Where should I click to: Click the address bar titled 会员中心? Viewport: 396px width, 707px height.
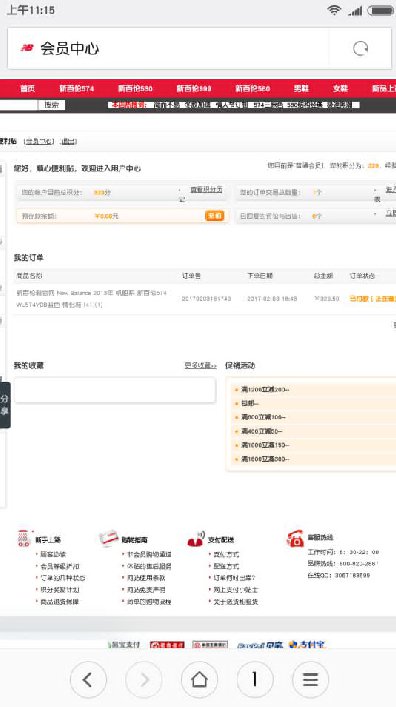tap(168, 48)
